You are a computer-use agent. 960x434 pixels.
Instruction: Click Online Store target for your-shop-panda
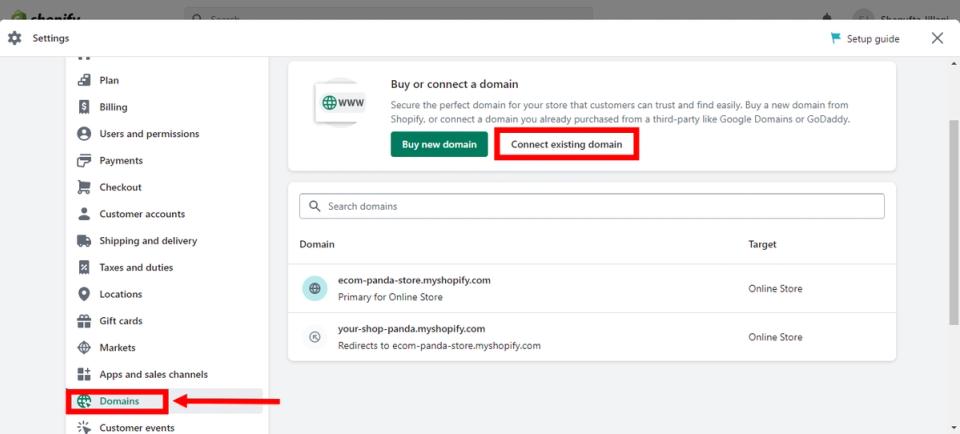coord(775,337)
